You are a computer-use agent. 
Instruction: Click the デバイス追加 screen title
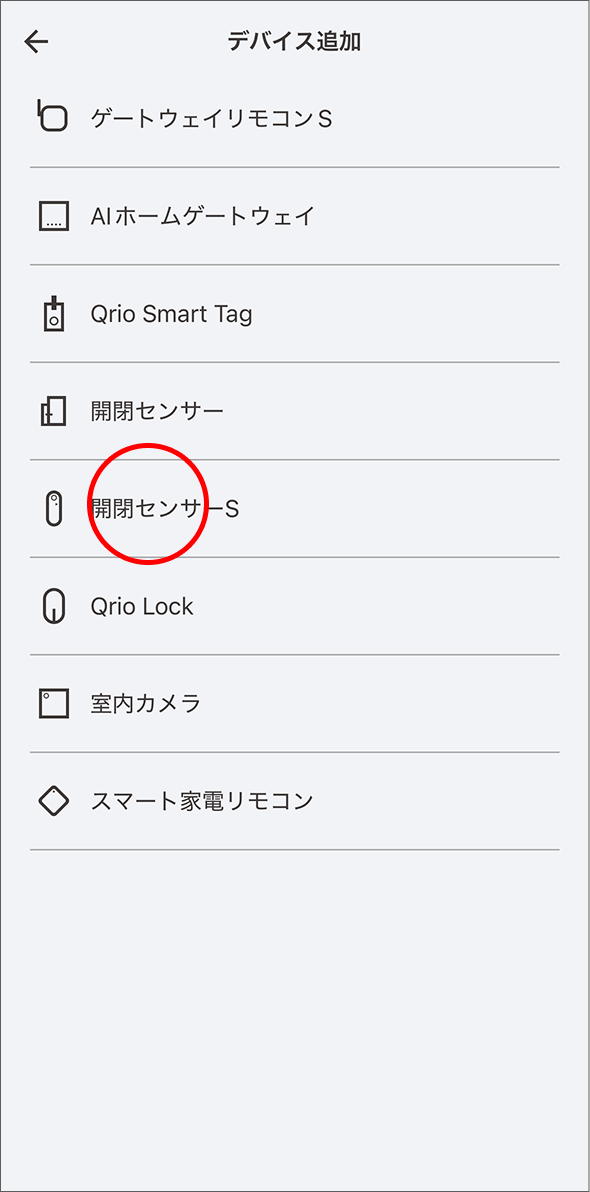click(295, 42)
